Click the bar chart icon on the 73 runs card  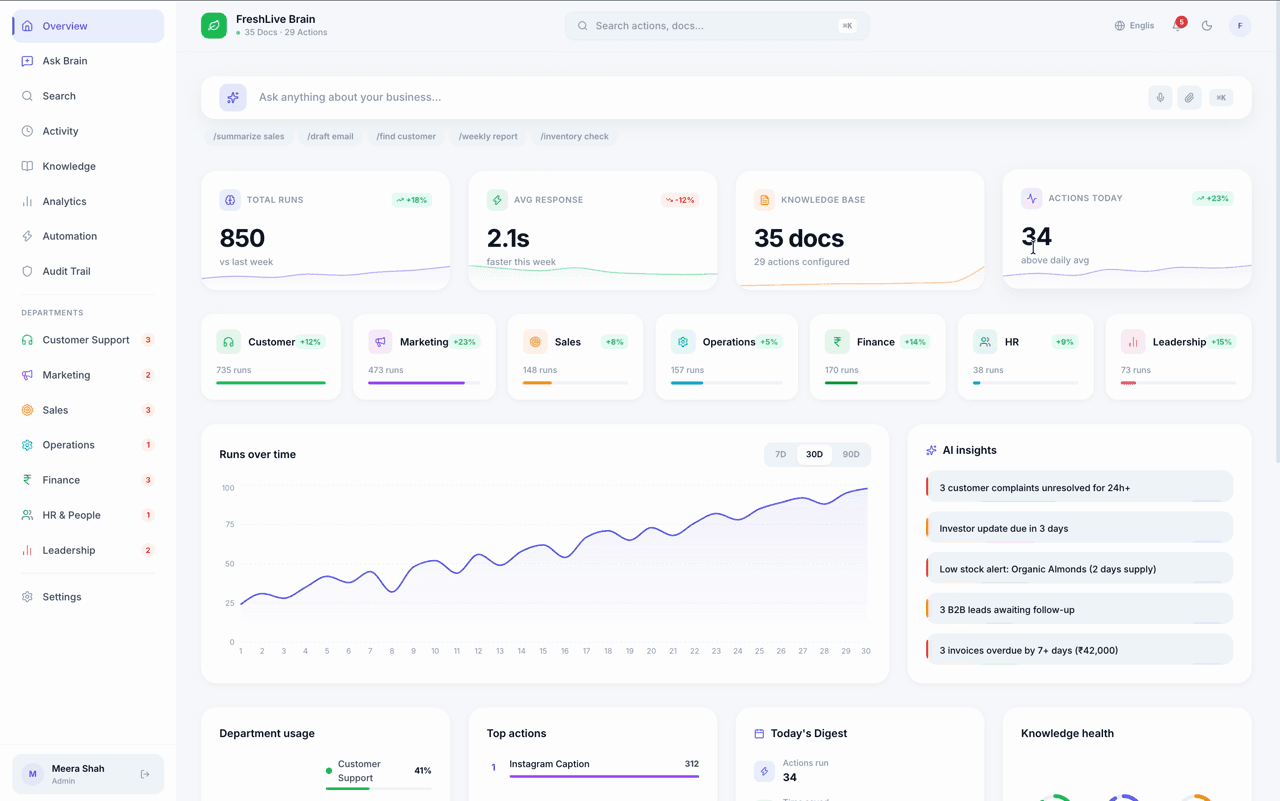pyautogui.click(x=1133, y=342)
